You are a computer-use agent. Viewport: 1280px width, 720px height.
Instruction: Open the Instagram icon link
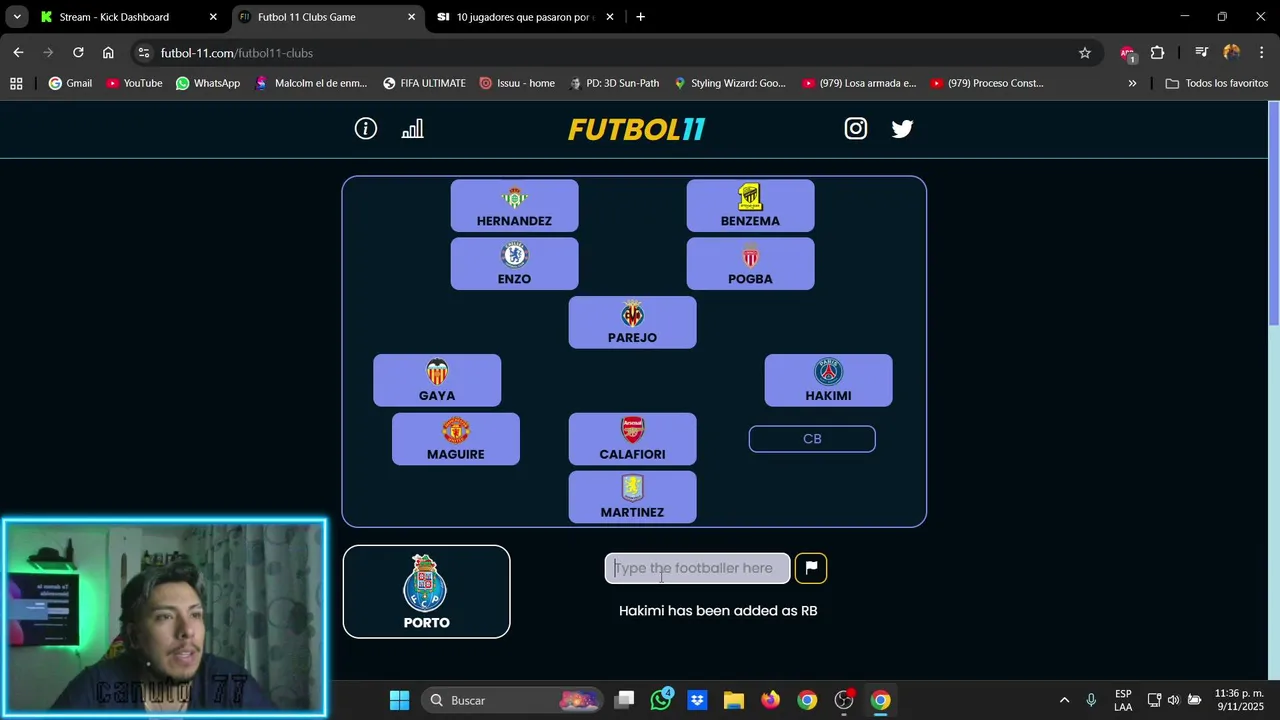pos(856,128)
